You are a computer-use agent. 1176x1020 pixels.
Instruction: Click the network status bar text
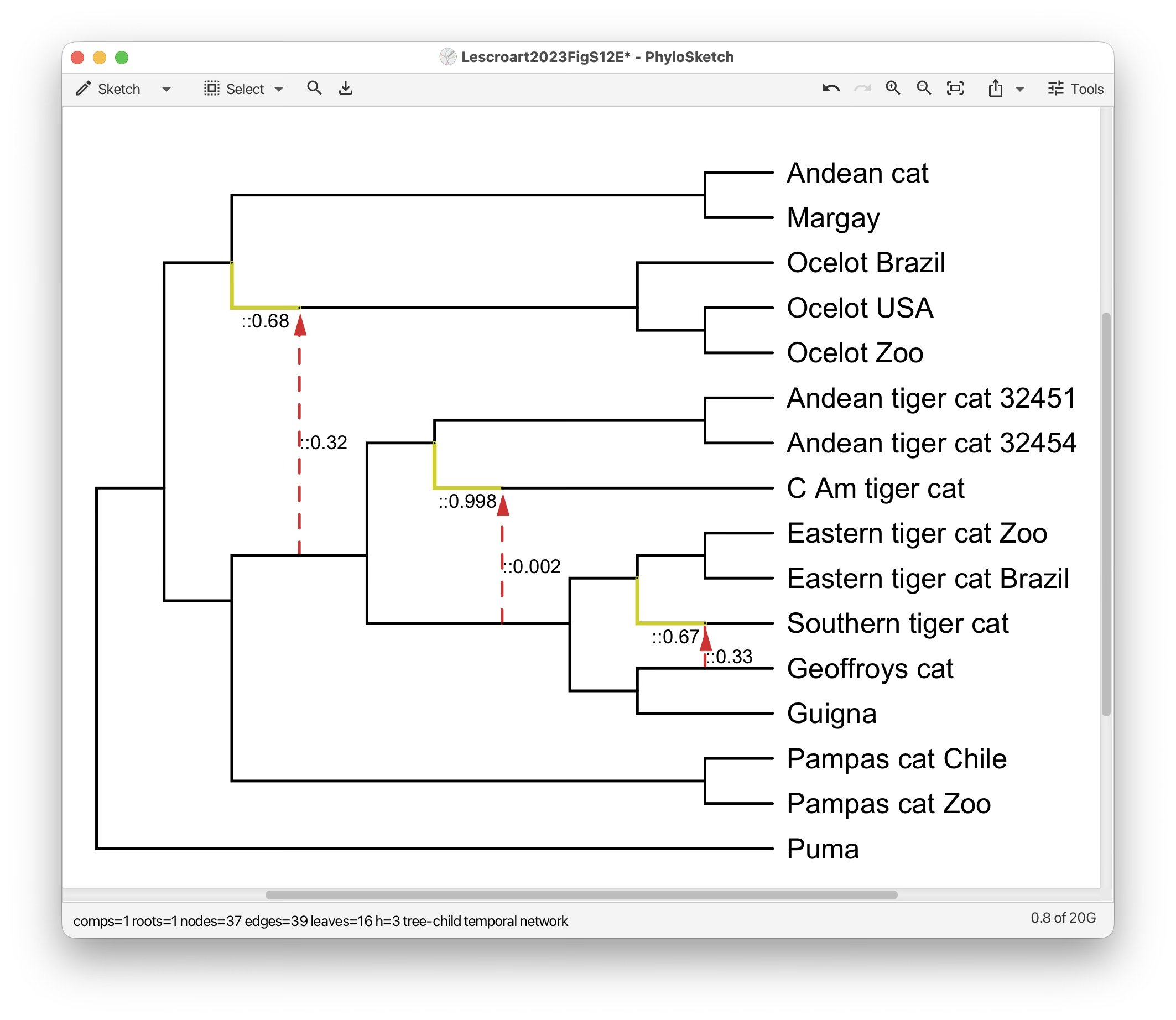320,921
